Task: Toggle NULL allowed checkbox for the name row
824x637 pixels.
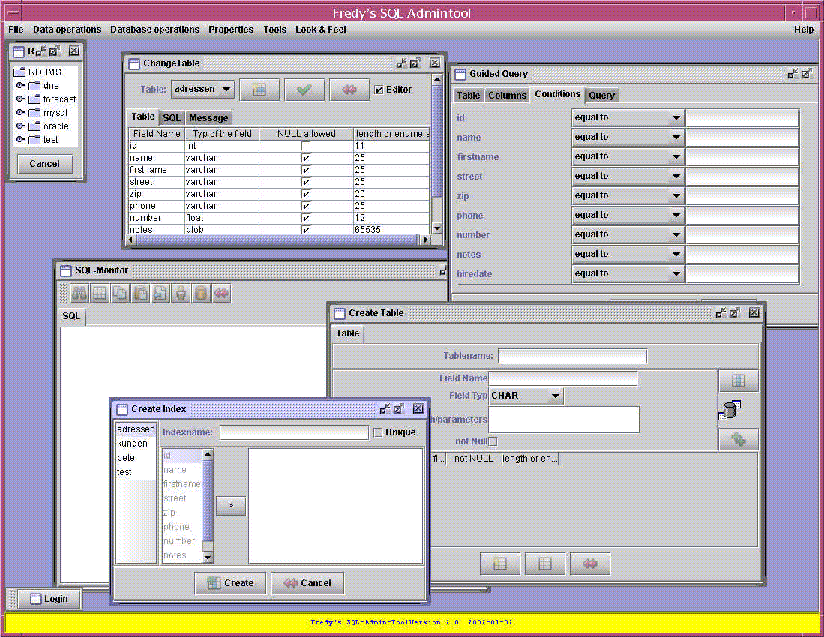Action: pos(306,158)
